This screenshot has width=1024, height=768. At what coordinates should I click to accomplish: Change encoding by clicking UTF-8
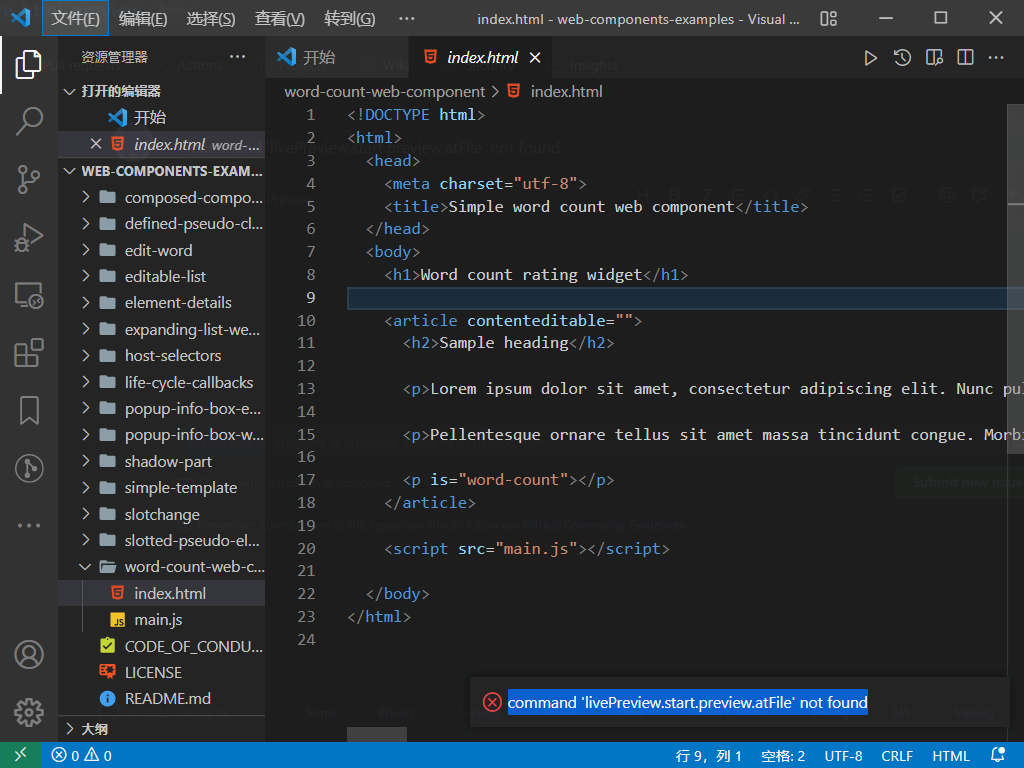coord(843,755)
